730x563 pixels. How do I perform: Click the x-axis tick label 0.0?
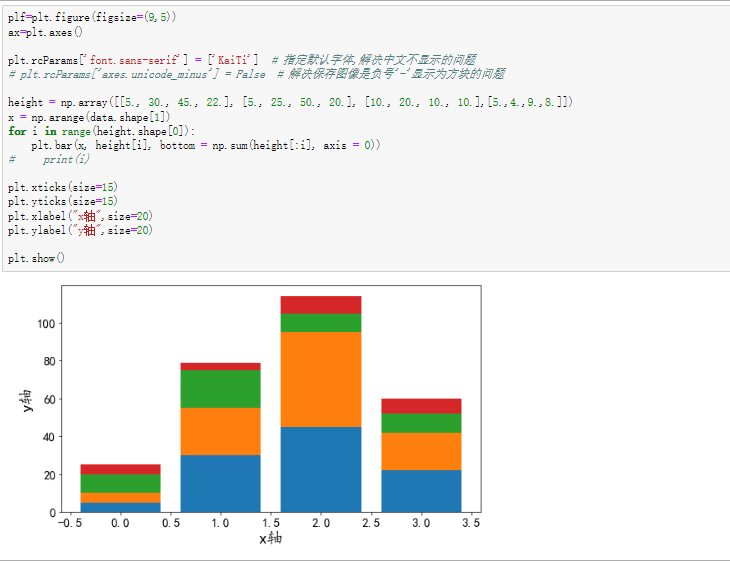click(120, 523)
